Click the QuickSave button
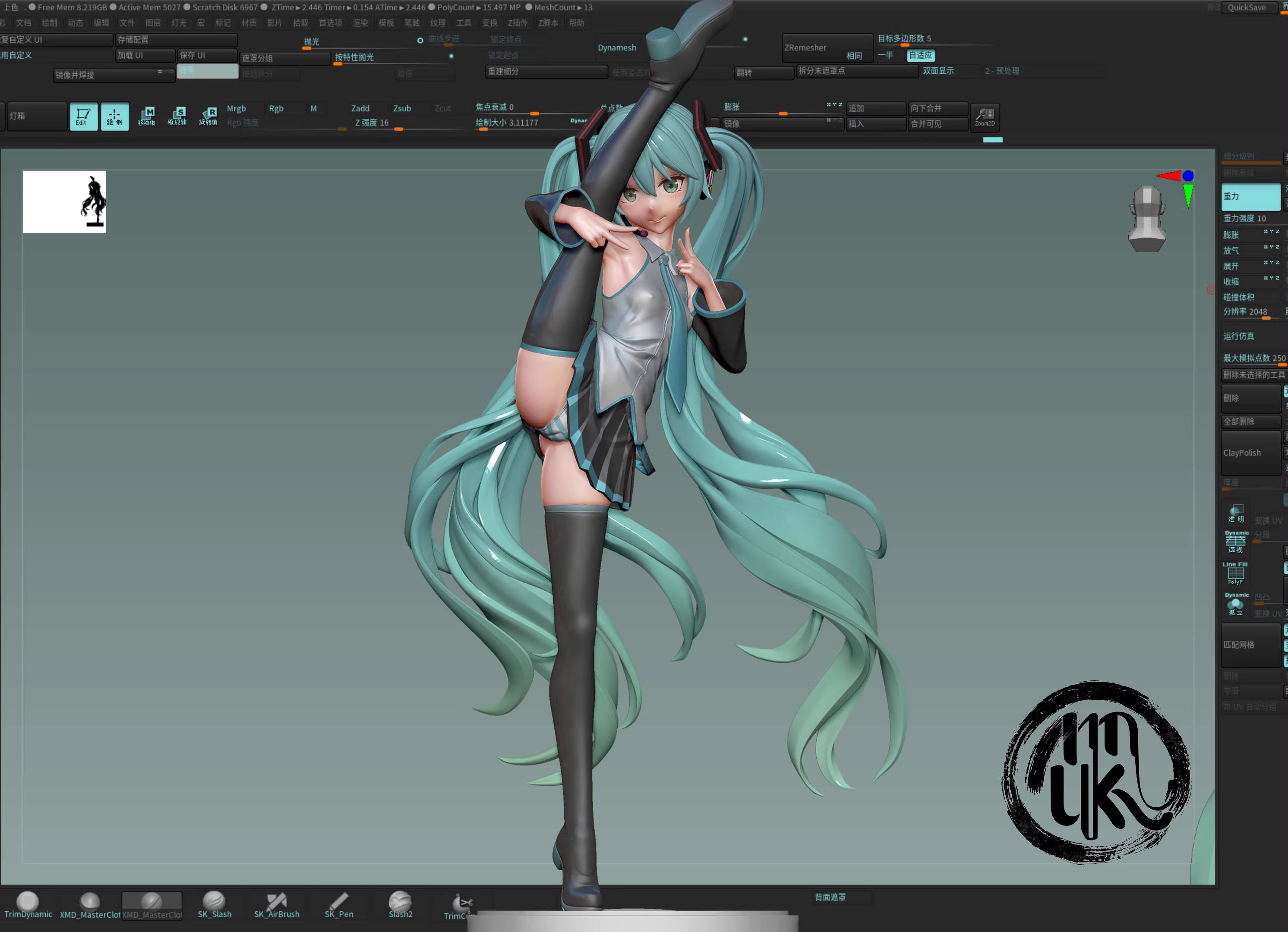 click(1246, 7)
